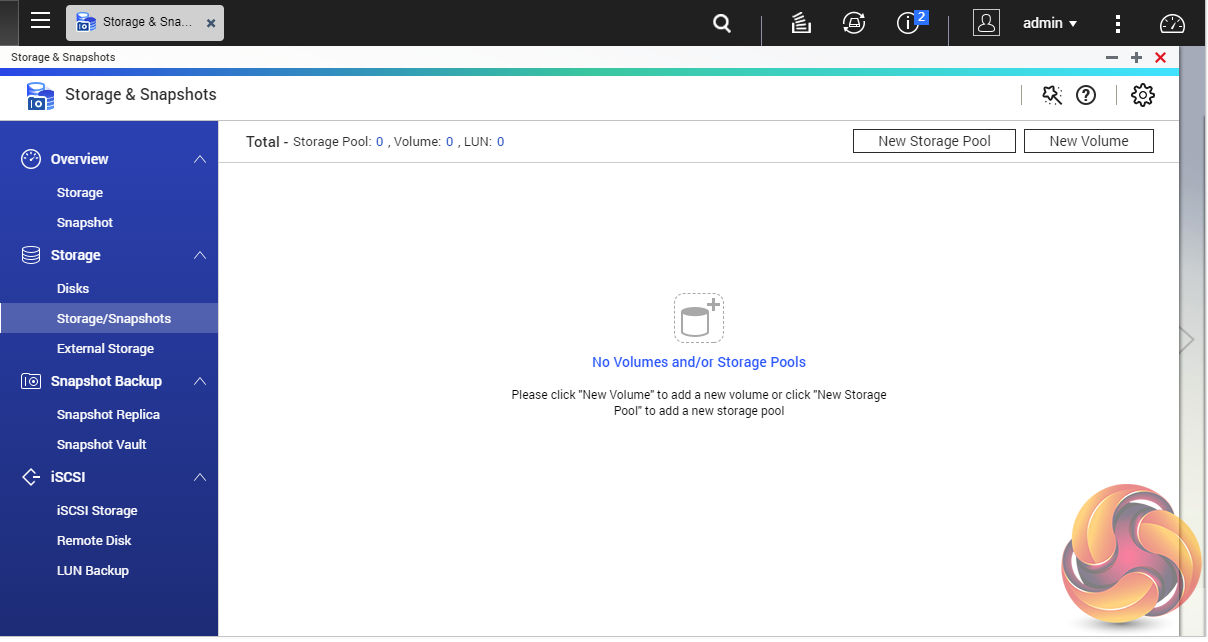Open LUN Backup page

point(93,570)
